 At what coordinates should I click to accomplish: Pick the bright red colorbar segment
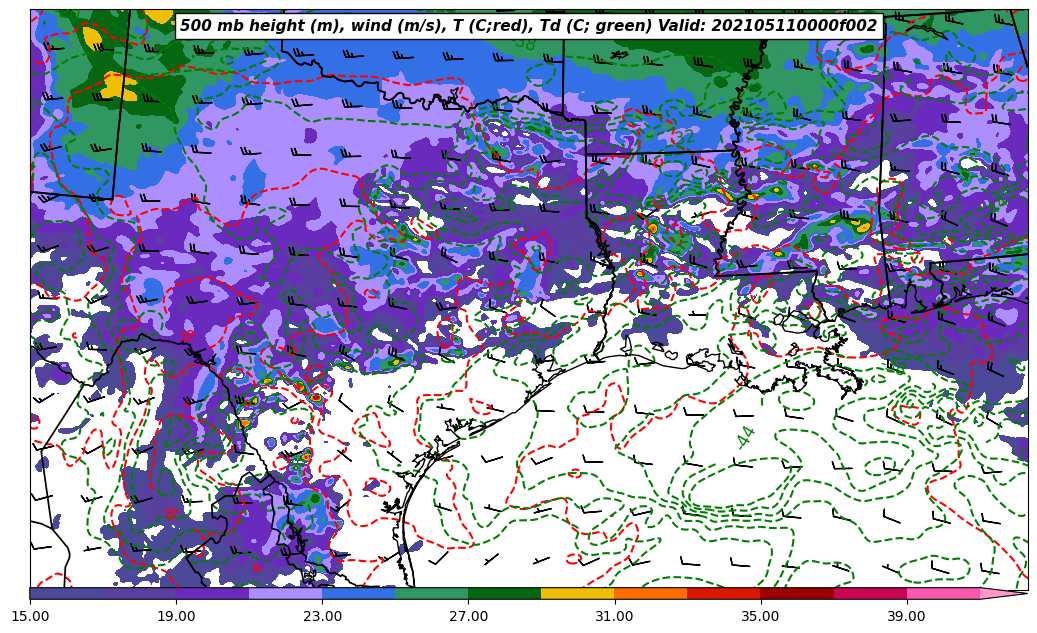[x=723, y=593]
